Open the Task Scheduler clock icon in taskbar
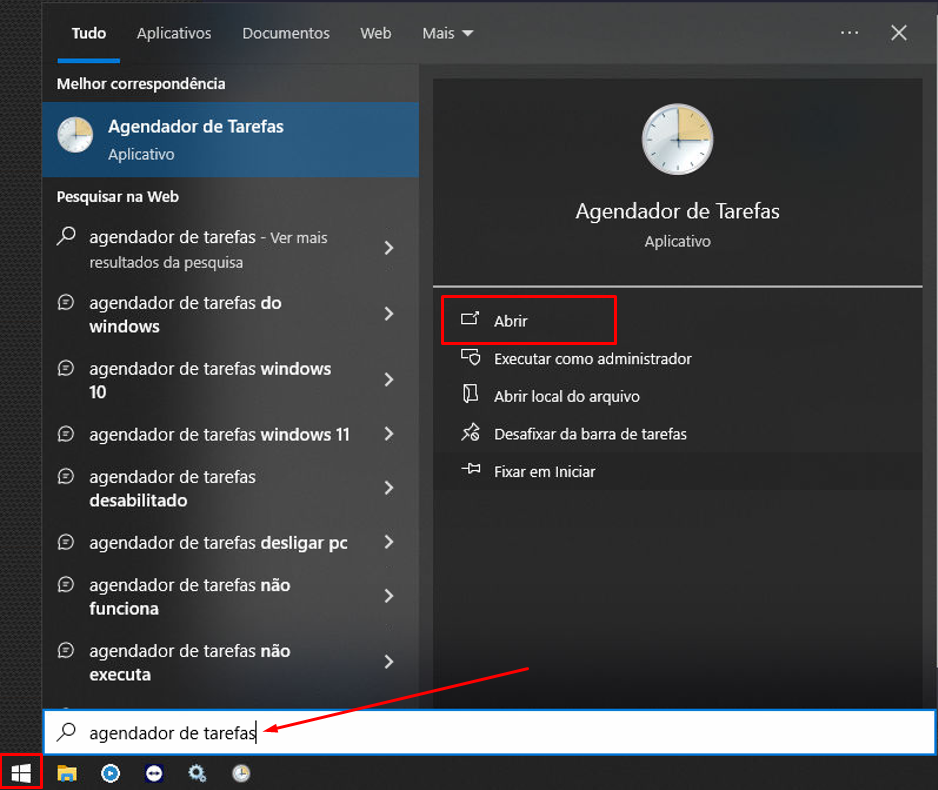Viewport: 938px width, 790px height. click(x=241, y=773)
